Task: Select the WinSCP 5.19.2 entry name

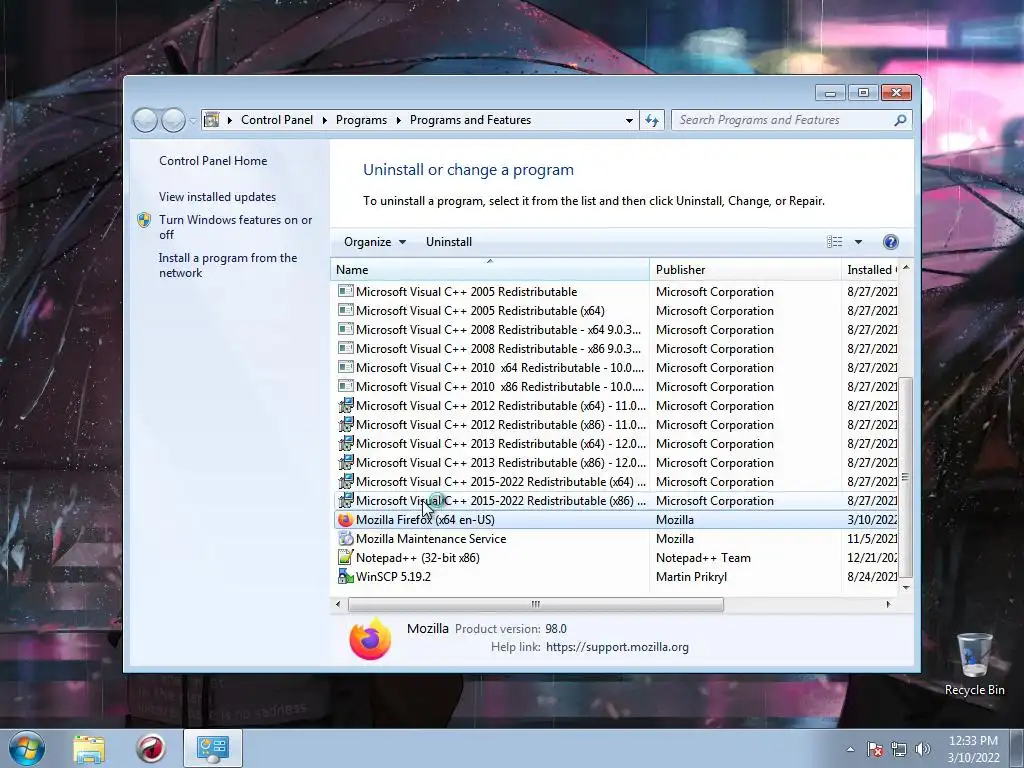Action: pos(393,577)
